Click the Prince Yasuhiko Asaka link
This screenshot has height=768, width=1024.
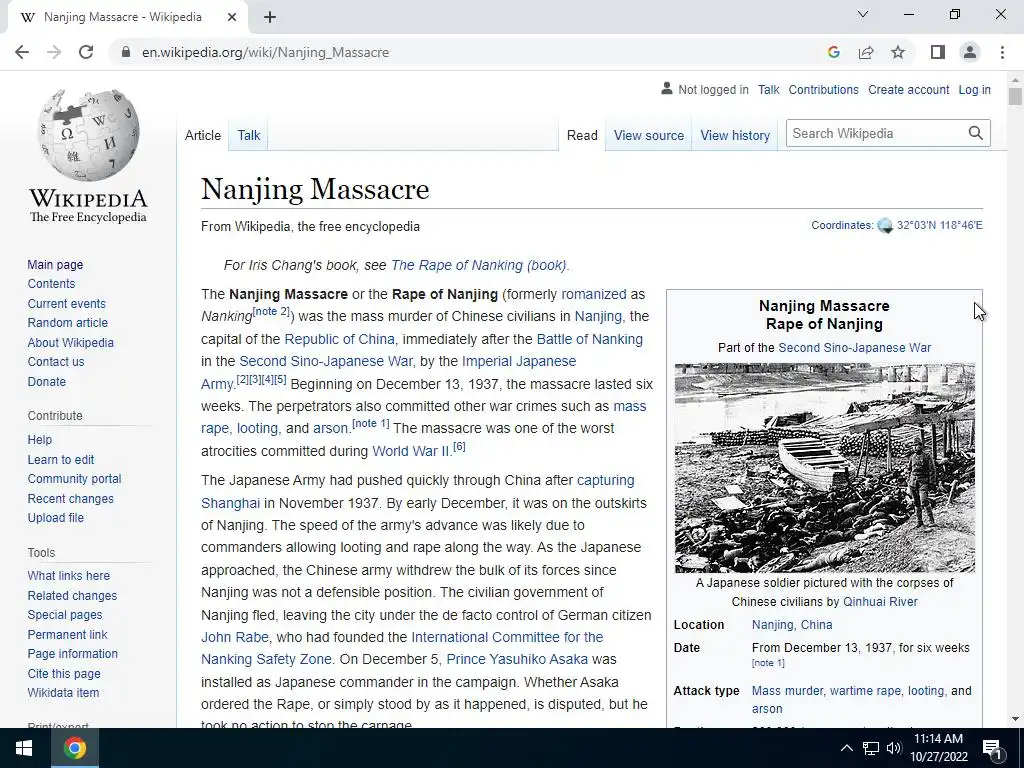(x=517, y=659)
